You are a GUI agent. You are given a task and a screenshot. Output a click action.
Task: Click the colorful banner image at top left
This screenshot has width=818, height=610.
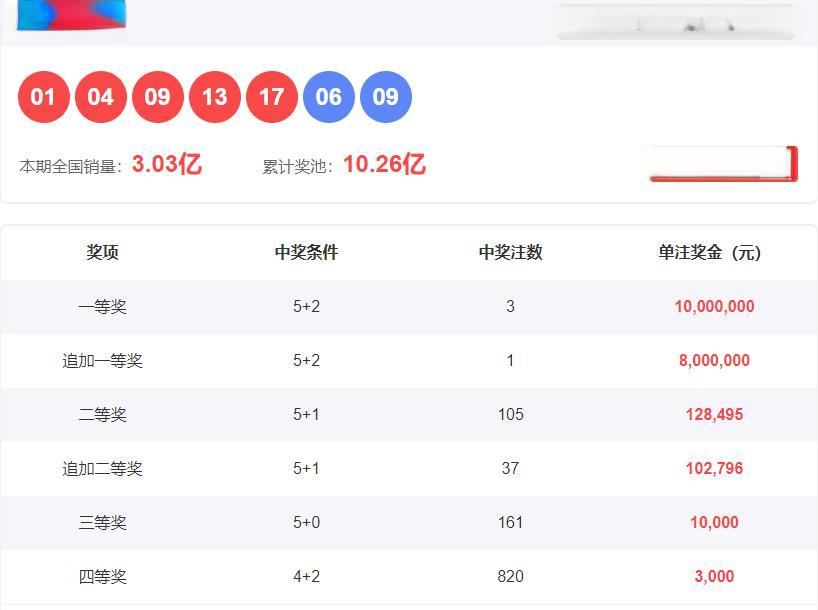tap(72, 14)
